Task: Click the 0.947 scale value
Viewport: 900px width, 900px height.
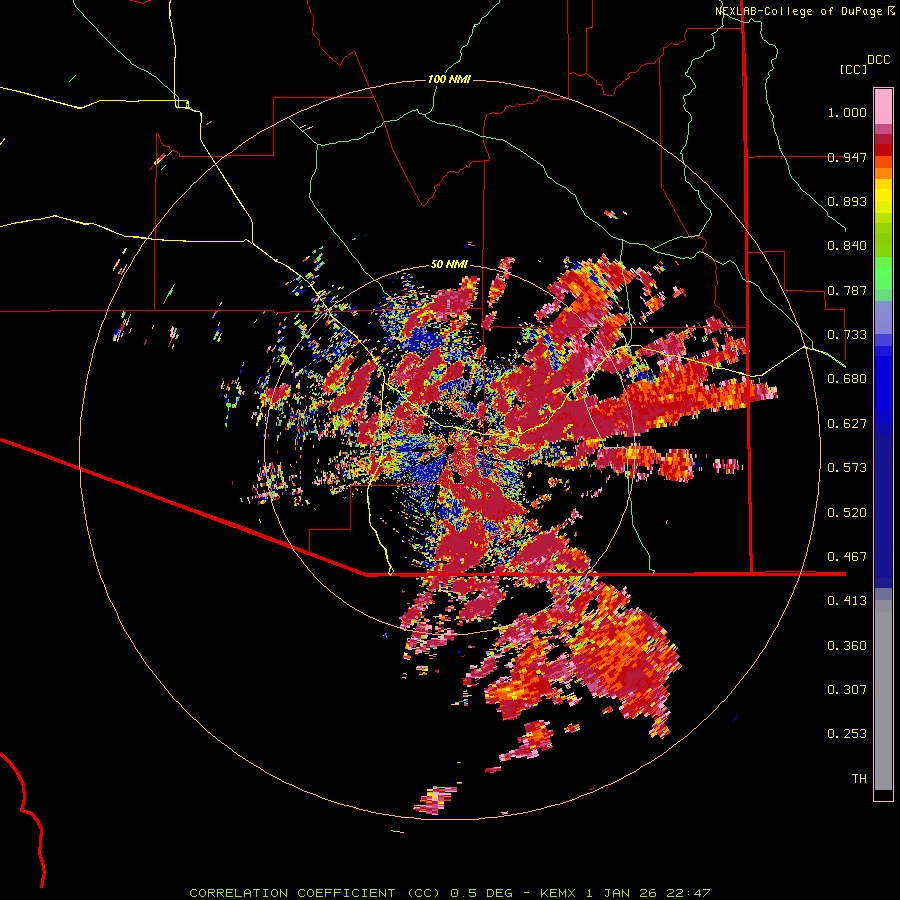Action: [847, 157]
